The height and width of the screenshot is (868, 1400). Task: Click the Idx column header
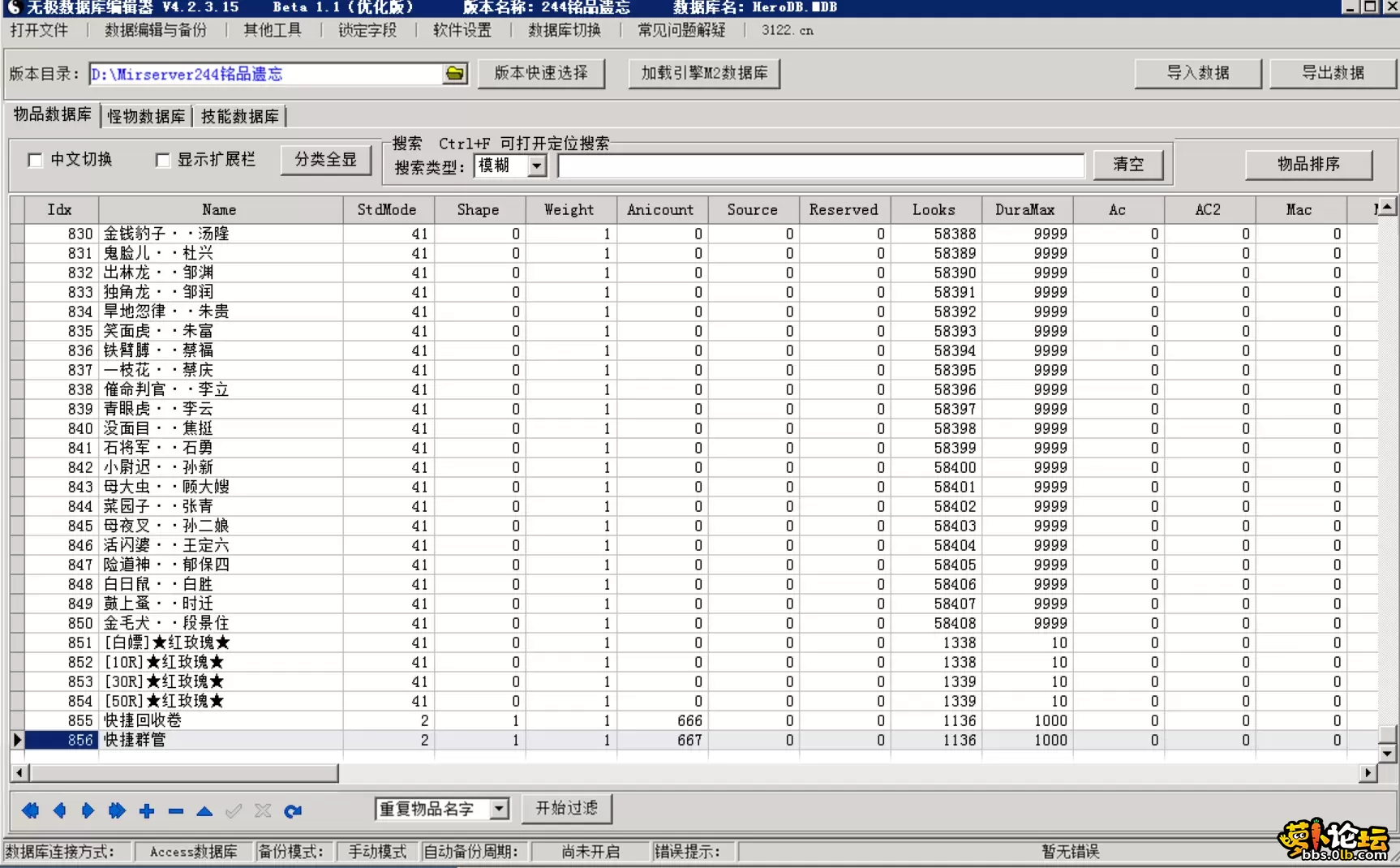coord(61,210)
